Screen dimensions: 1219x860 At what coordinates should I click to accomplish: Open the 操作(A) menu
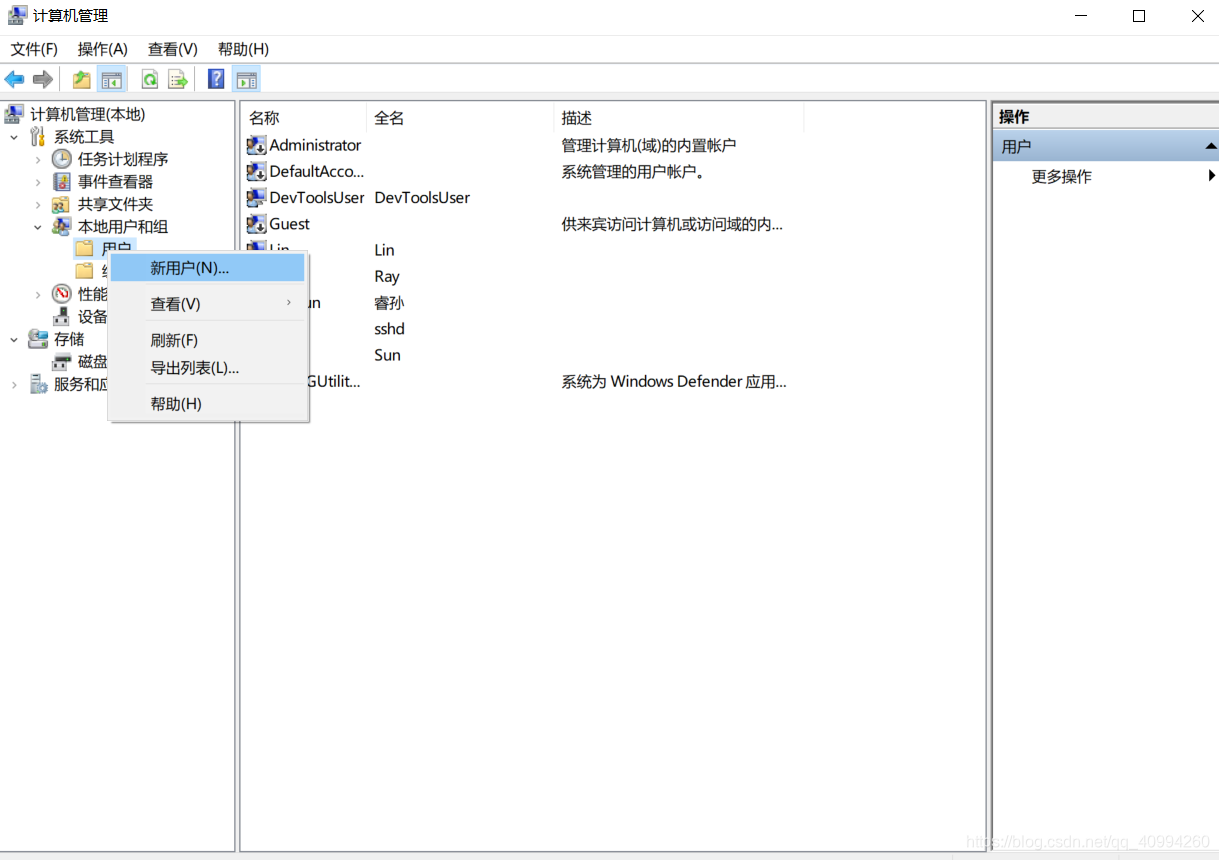coord(103,49)
